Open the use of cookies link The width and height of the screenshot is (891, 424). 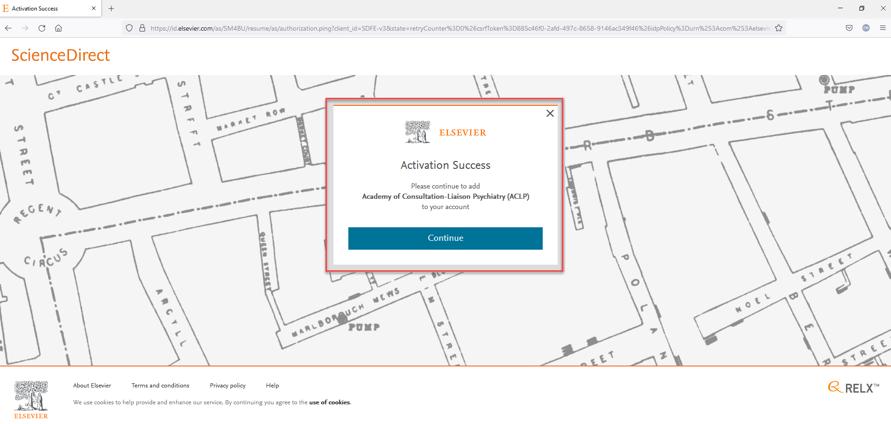click(x=330, y=402)
